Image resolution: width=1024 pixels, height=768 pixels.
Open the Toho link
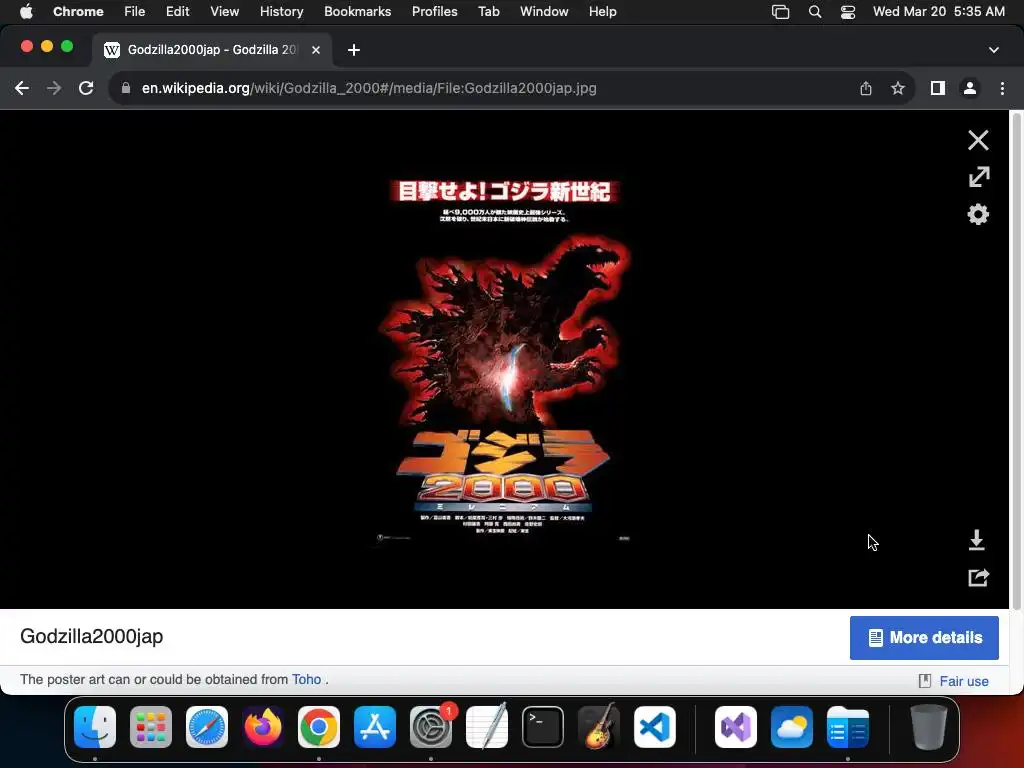coord(306,679)
